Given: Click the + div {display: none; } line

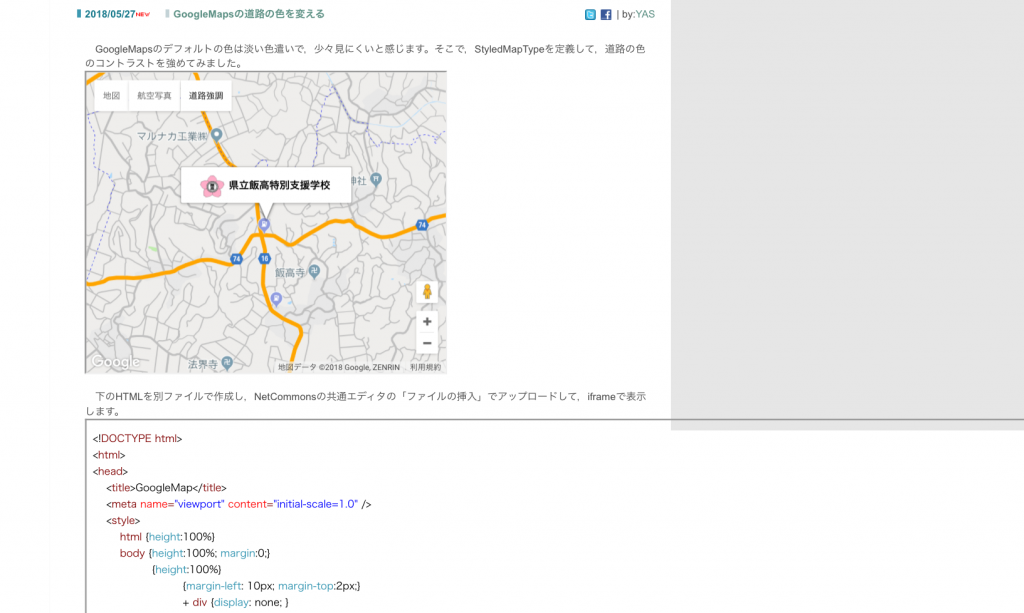Looking at the screenshot, I should pos(236,602).
